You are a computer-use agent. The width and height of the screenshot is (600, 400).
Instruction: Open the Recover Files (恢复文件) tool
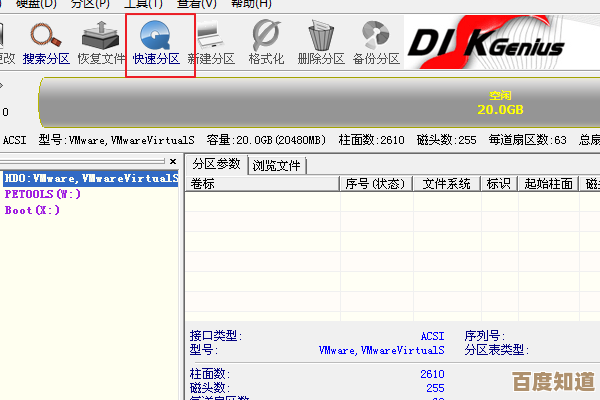coord(101,45)
